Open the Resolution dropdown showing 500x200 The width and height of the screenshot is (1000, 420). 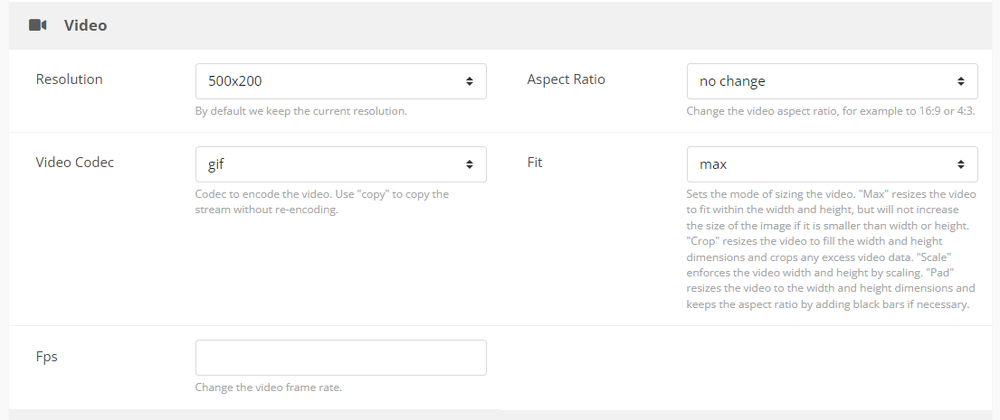click(x=341, y=81)
